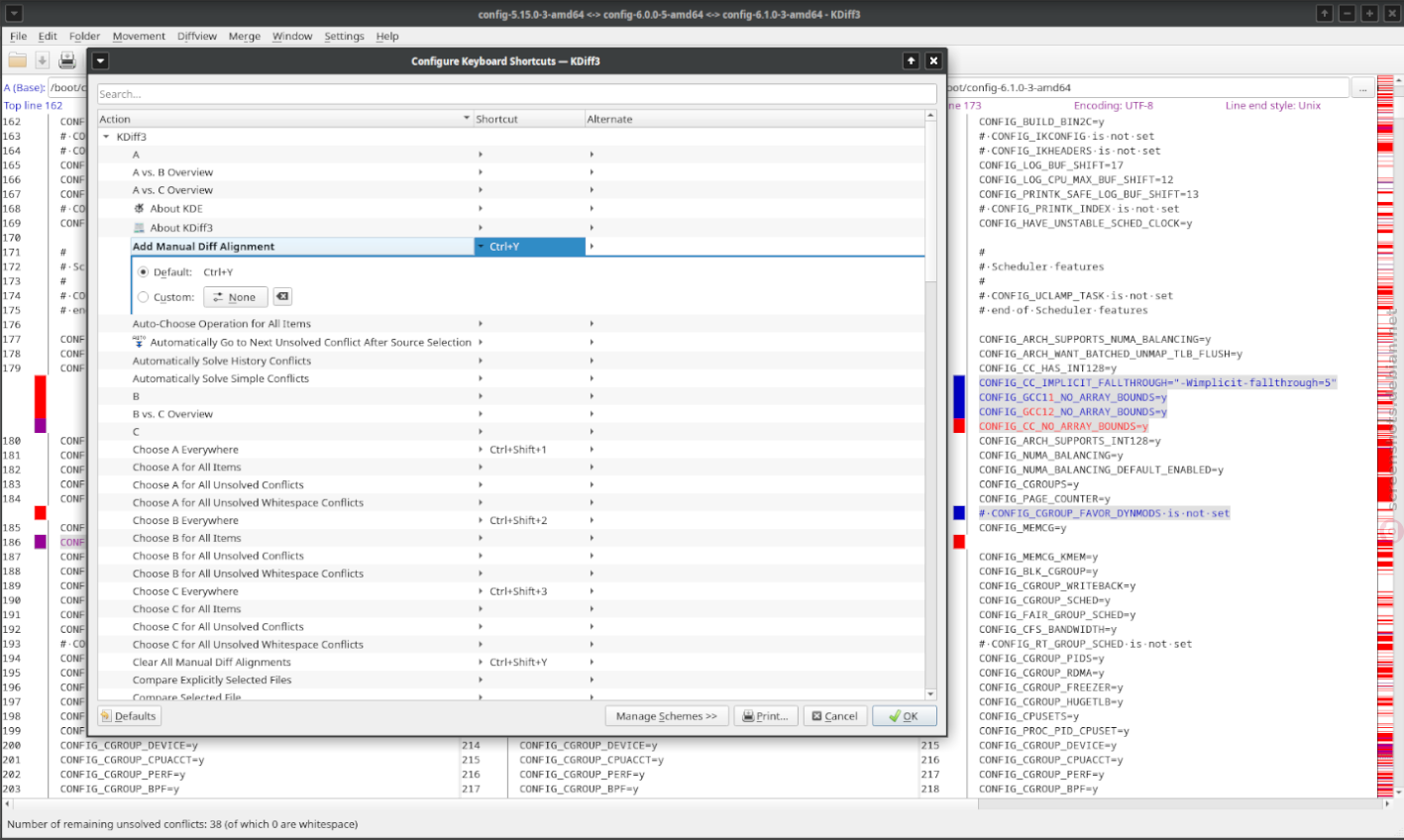Expand shortcut arrow for 'Clear All Manual Diff Alignments'
Screen dimensions: 1404x840
click(482, 663)
